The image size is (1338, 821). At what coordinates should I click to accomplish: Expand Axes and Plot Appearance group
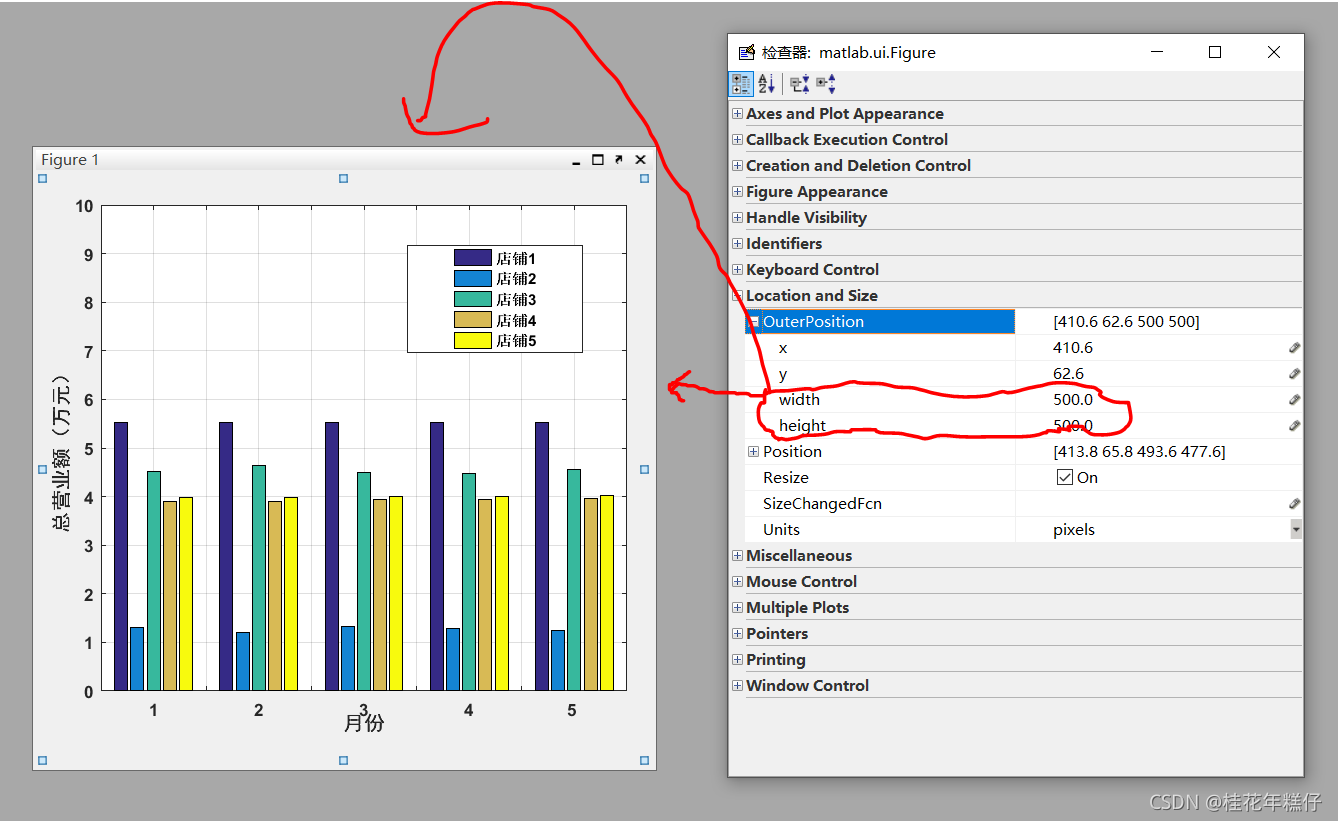pyautogui.click(x=738, y=114)
